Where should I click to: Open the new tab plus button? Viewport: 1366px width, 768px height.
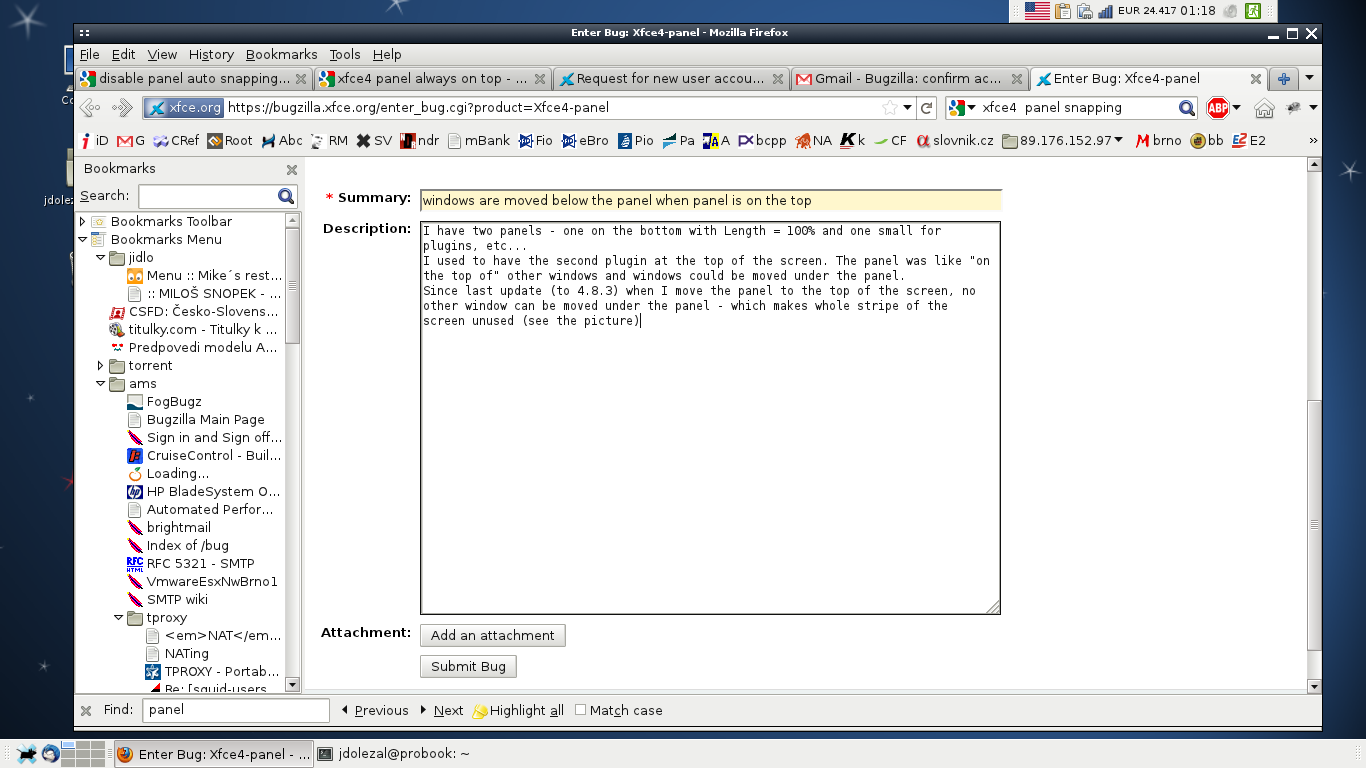point(1284,79)
